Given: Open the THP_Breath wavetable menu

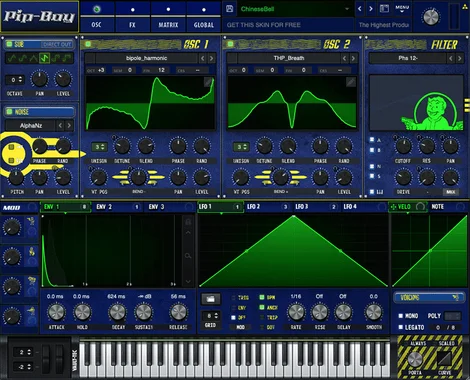Looking at the screenshot, I should [289, 58].
